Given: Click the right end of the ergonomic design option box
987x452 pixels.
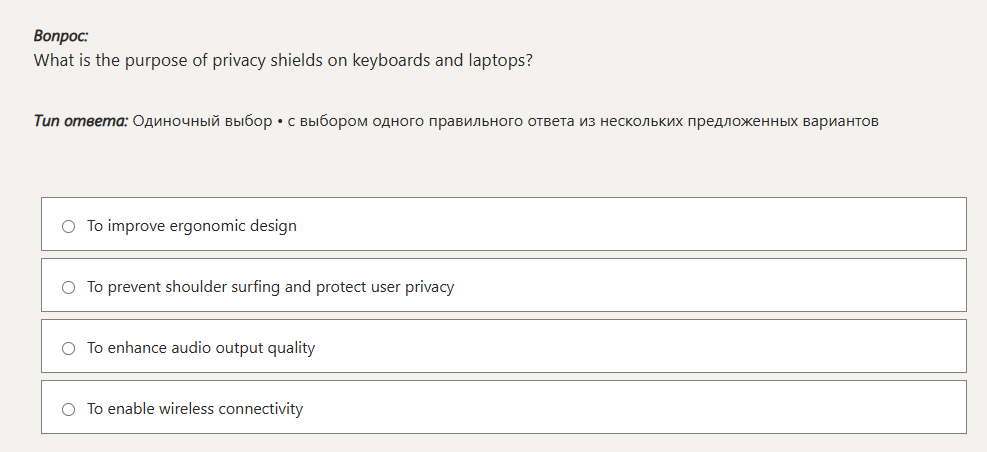Looking at the screenshot, I should click(940, 224).
